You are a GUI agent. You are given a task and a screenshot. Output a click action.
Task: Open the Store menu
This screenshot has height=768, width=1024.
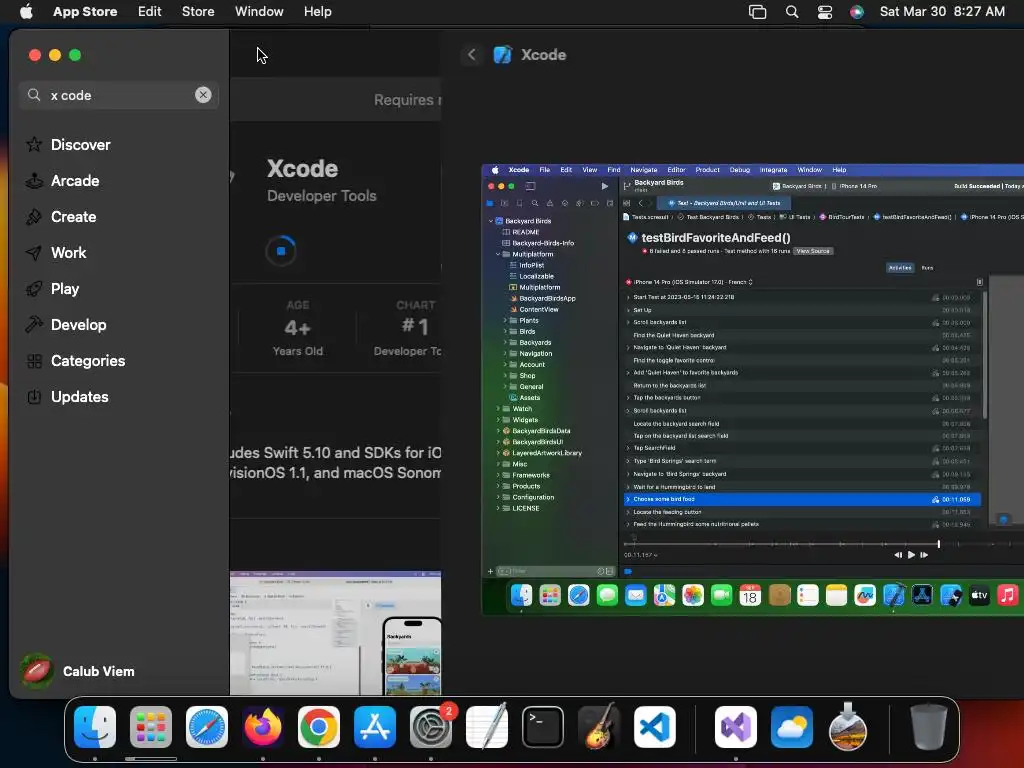pyautogui.click(x=198, y=12)
